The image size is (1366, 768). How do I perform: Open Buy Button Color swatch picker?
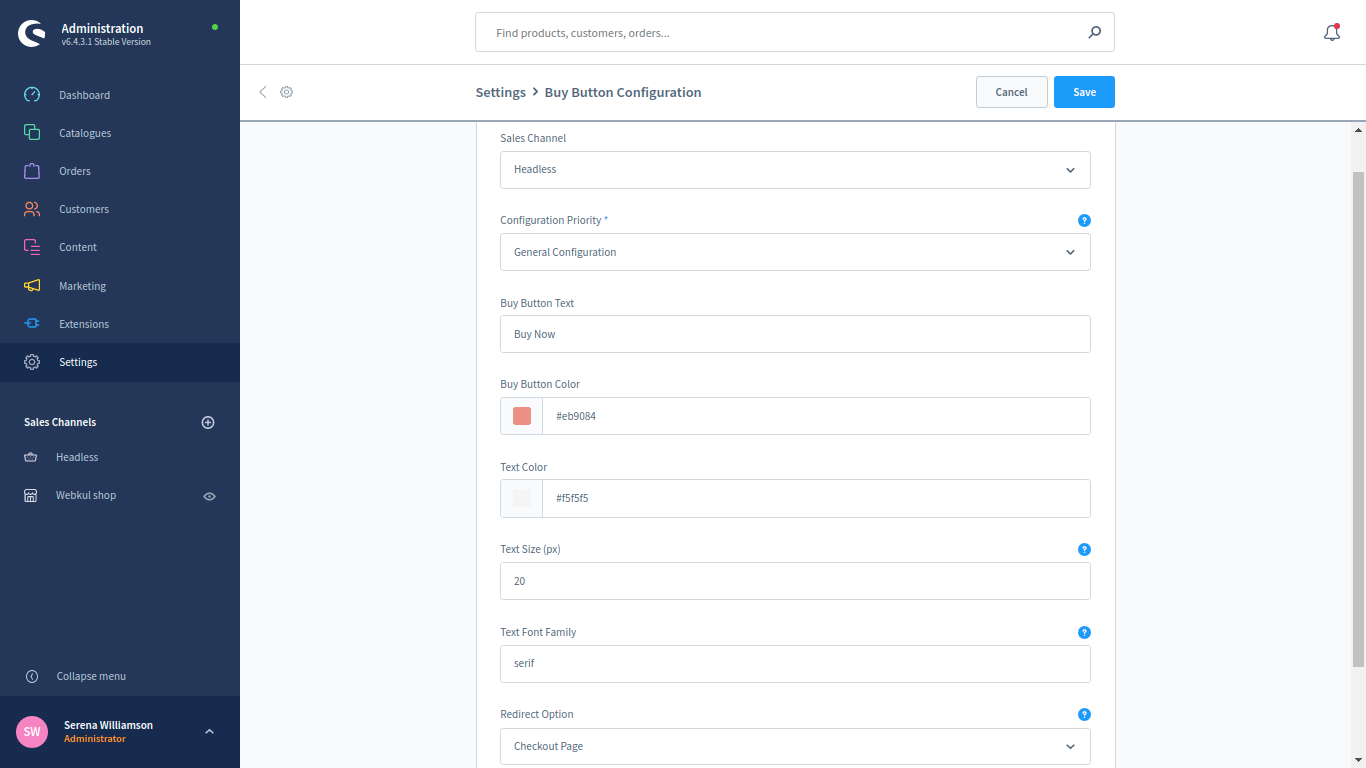pyautogui.click(x=522, y=416)
